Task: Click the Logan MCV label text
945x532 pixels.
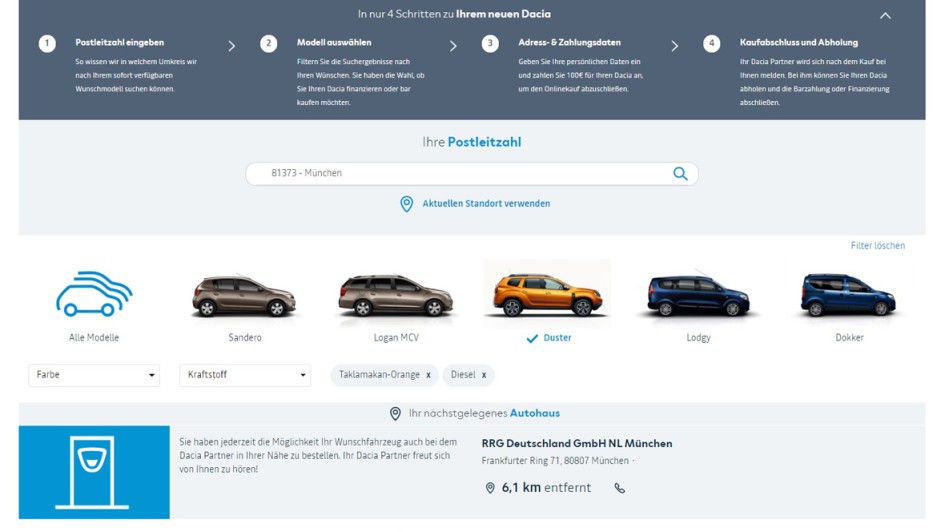Action: [x=396, y=338]
